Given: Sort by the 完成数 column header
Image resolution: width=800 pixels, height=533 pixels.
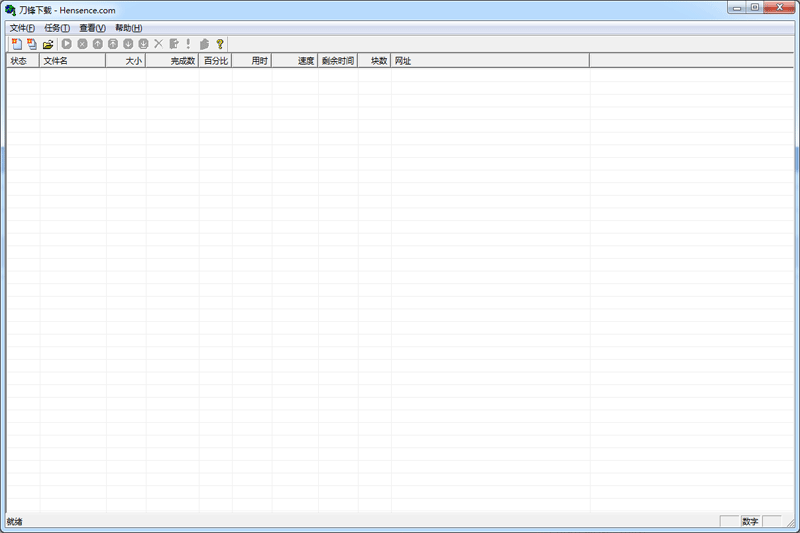Looking at the screenshot, I should click(172, 61).
